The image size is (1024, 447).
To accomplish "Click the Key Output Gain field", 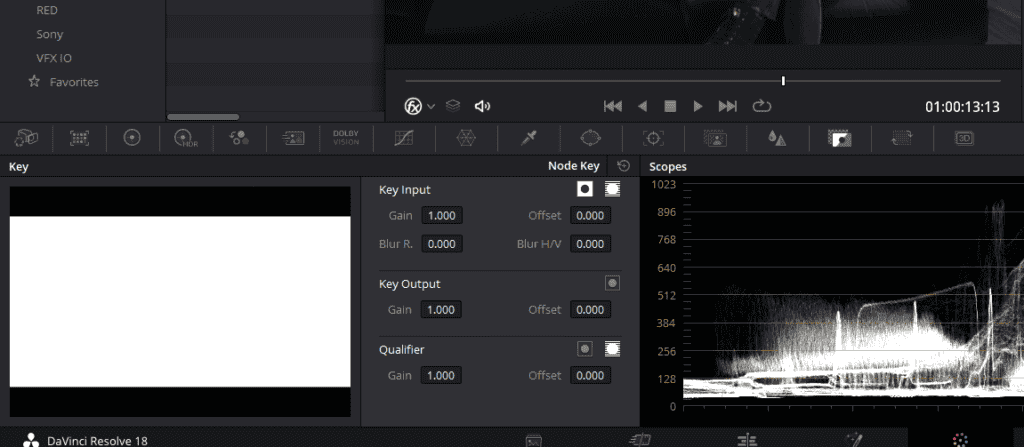I will [x=441, y=310].
